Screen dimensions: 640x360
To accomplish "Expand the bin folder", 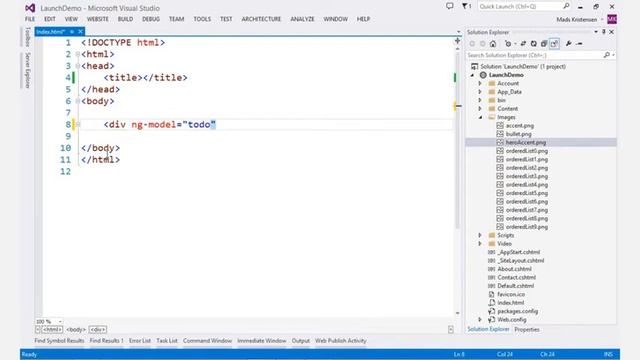I will tap(480, 100).
